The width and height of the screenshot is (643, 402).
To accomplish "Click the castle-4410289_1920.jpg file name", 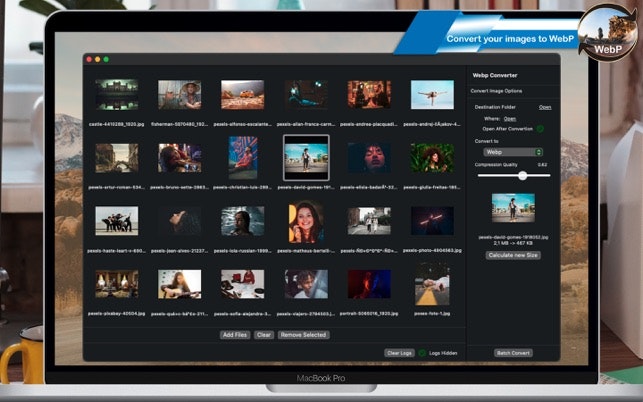I will click(x=116, y=124).
